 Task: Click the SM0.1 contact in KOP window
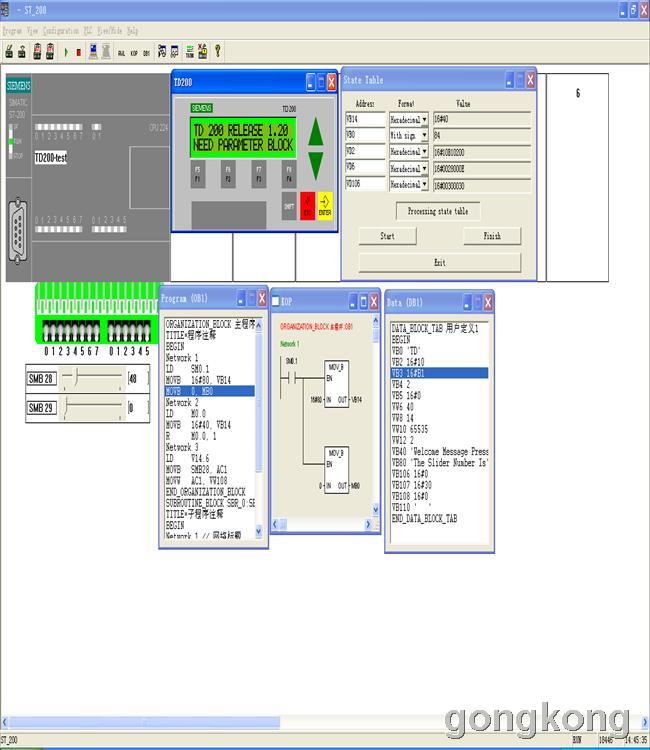pyautogui.click(x=291, y=379)
